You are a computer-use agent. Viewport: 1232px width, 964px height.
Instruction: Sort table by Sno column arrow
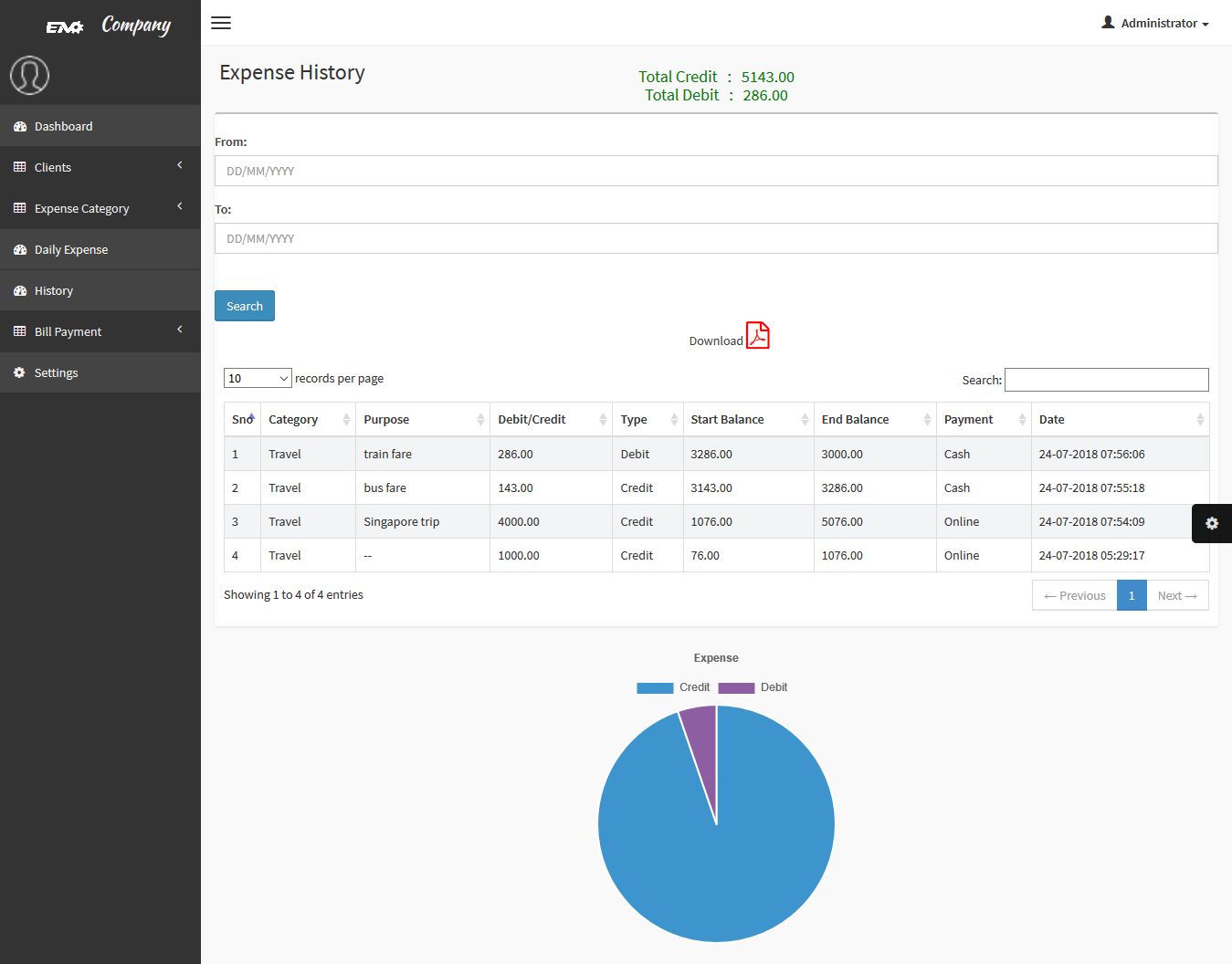click(250, 419)
